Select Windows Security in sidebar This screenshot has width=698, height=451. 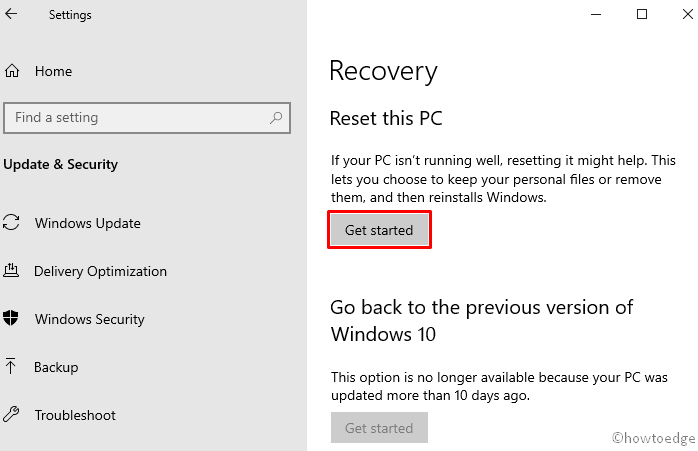click(89, 319)
